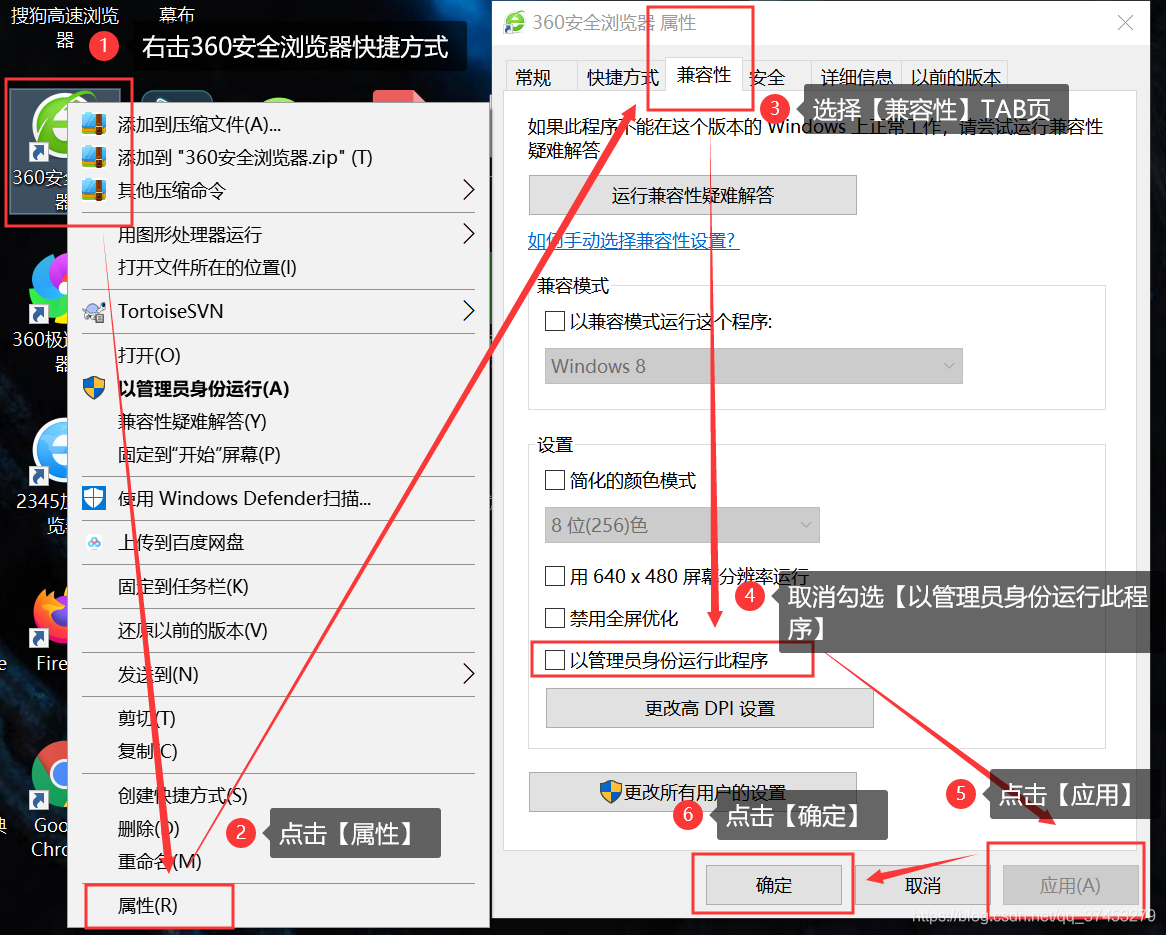Toggle 以兼容模式运行这个程序 checkbox

tap(555, 321)
